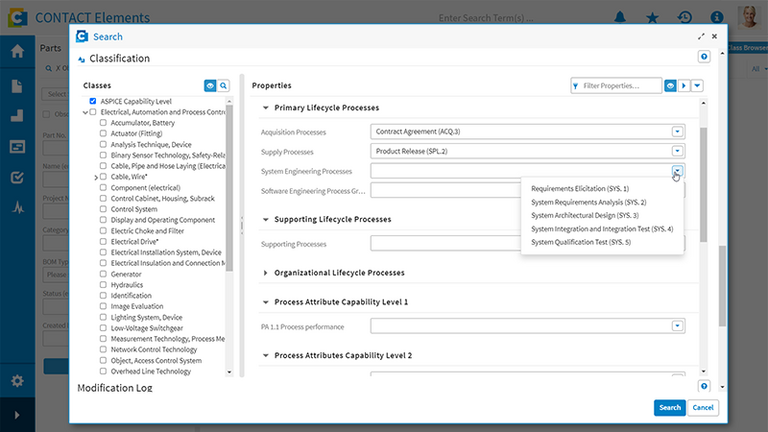Check the Generator checkbox
The image size is (768, 432).
click(x=103, y=274)
